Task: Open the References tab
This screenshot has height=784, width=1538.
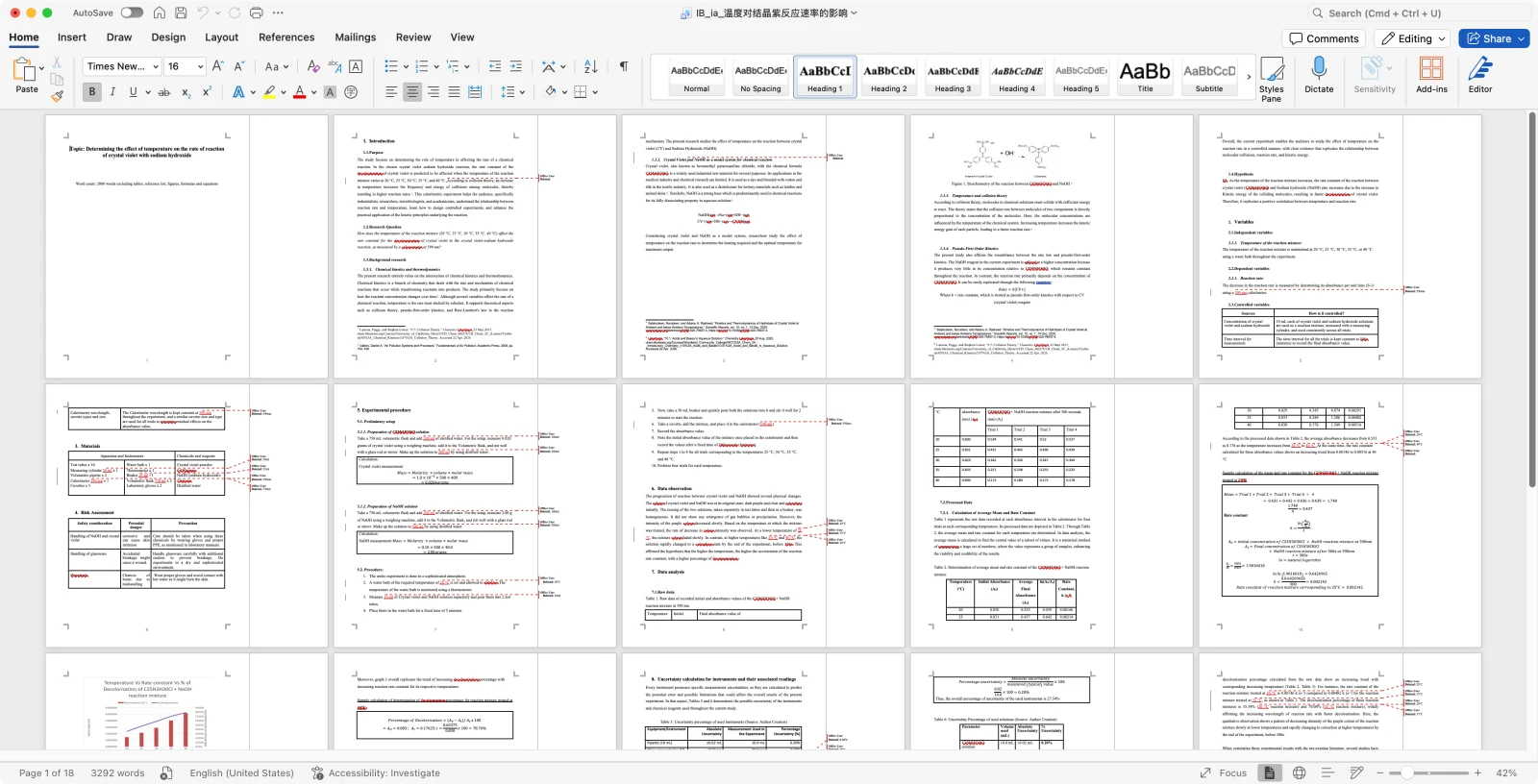Action: pos(286,37)
